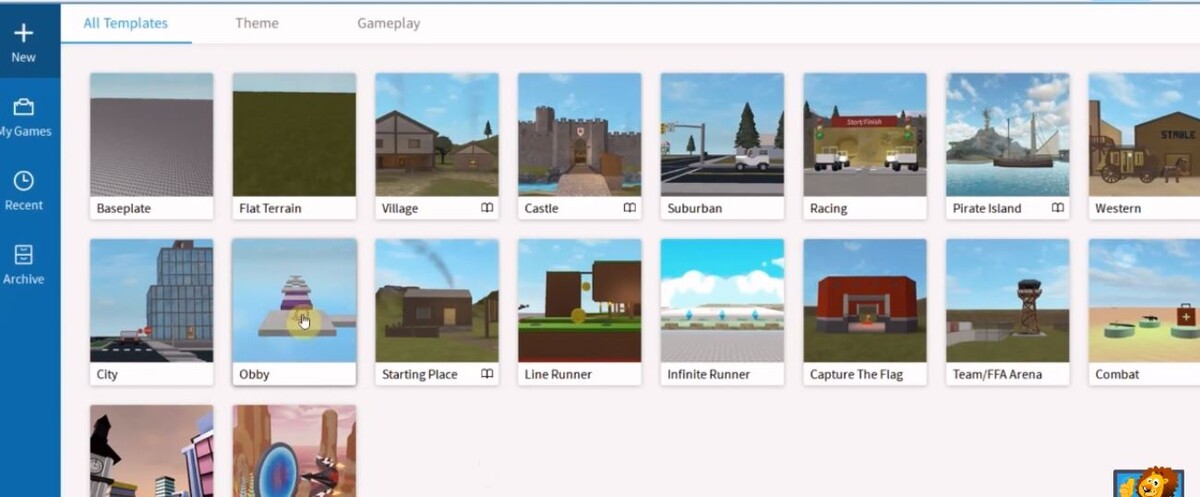Click the Starting Place label text
1200x497 pixels.
coord(419,375)
